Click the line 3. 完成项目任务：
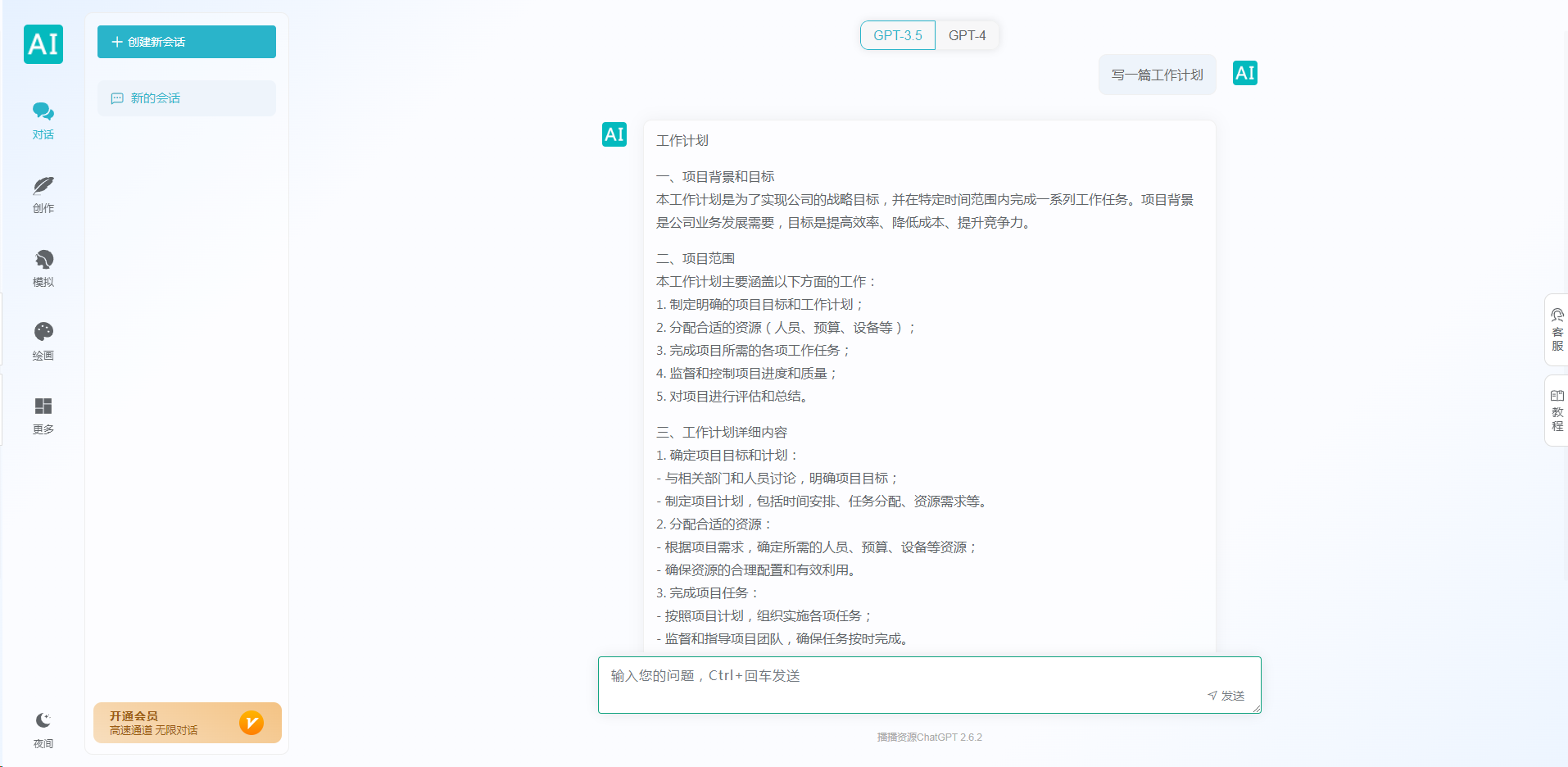The height and width of the screenshot is (767, 1568). click(x=708, y=593)
